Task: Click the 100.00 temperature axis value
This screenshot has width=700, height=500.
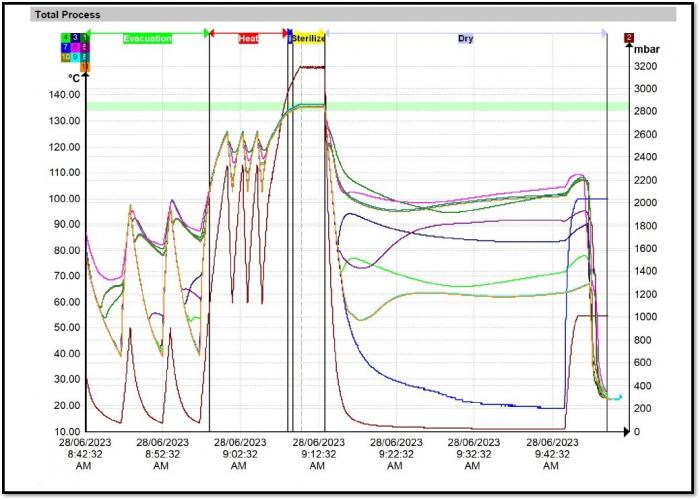Action: [64, 199]
